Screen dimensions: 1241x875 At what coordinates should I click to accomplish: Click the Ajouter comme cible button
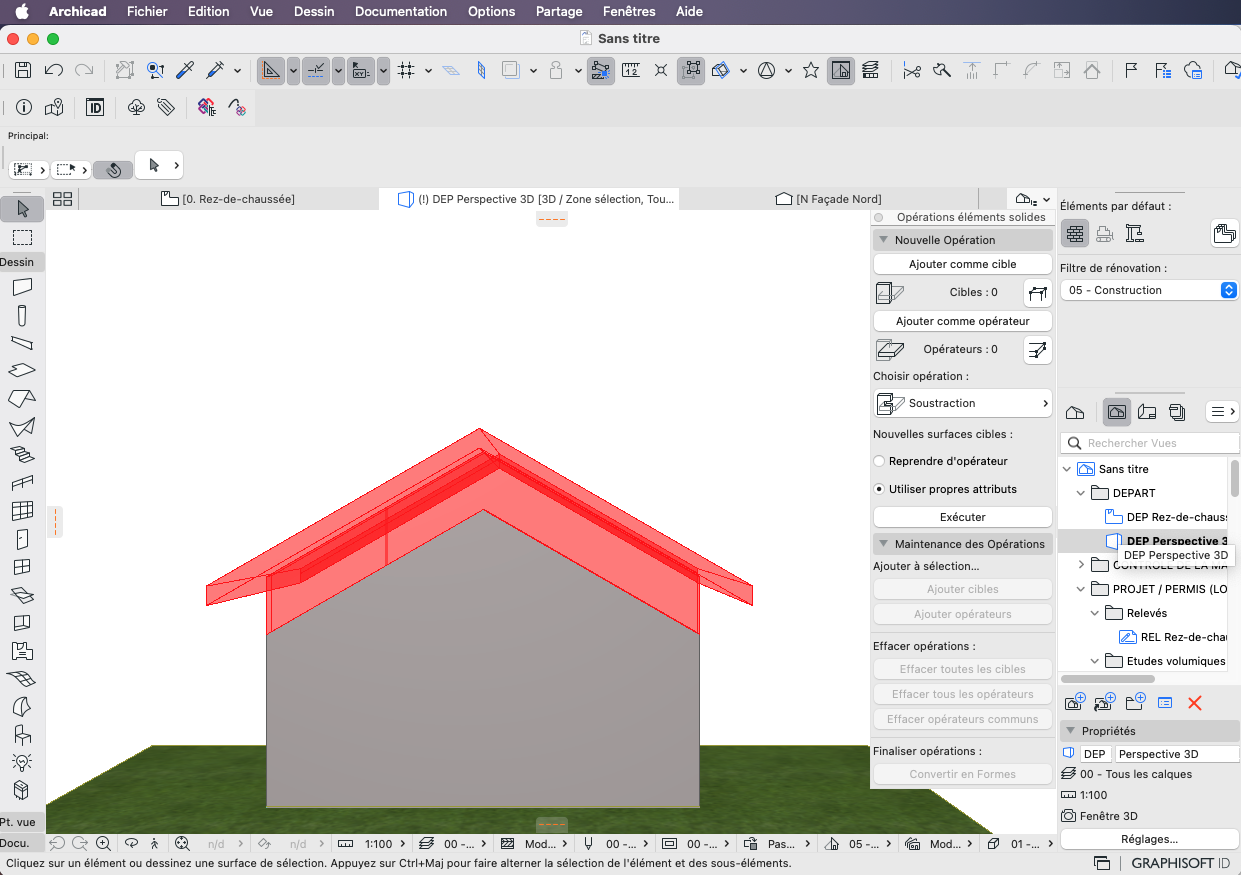(963, 264)
